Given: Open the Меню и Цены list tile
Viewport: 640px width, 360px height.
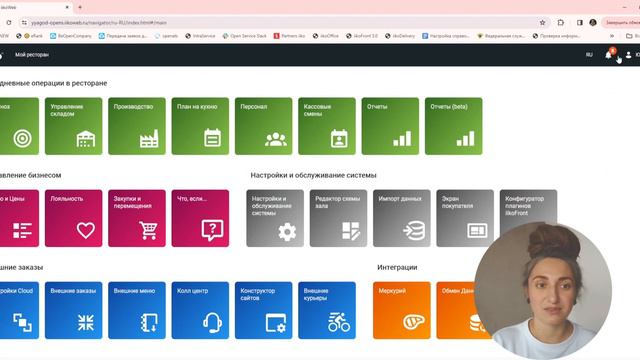Looking at the screenshot, I should click(x=19, y=218).
